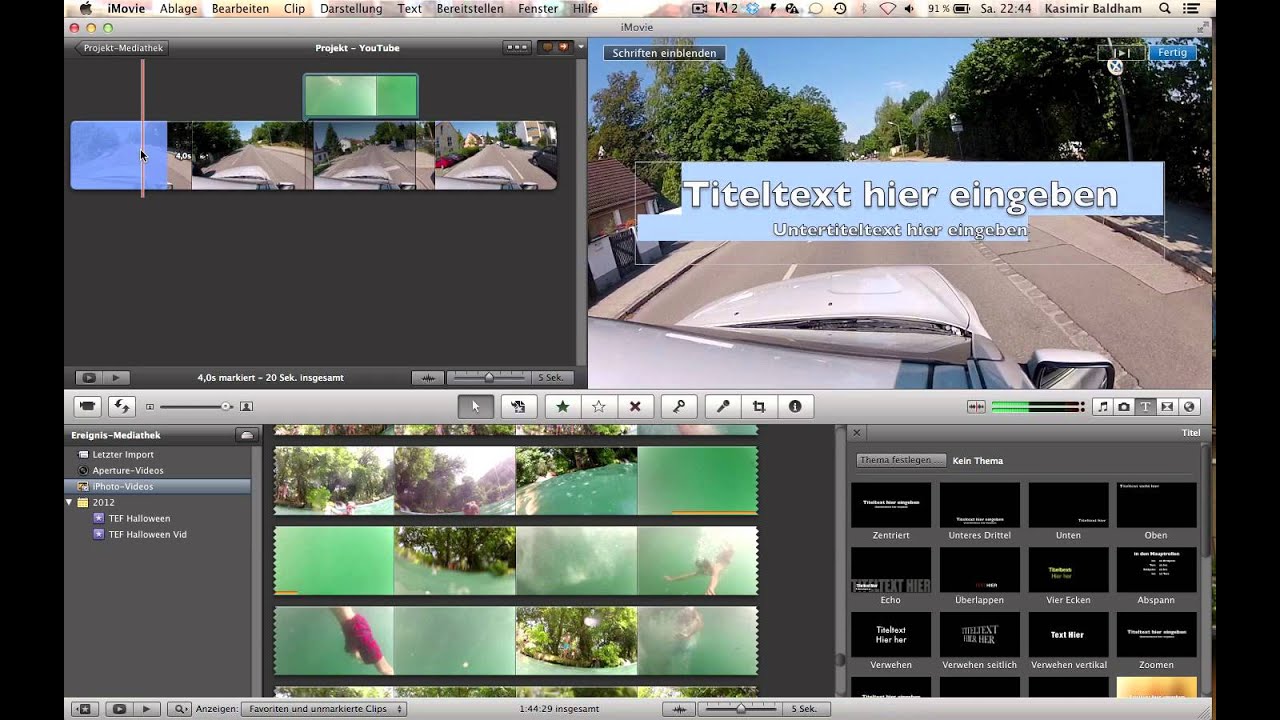
Task: Reject selection with the red X button
Action: pyautogui.click(x=634, y=406)
